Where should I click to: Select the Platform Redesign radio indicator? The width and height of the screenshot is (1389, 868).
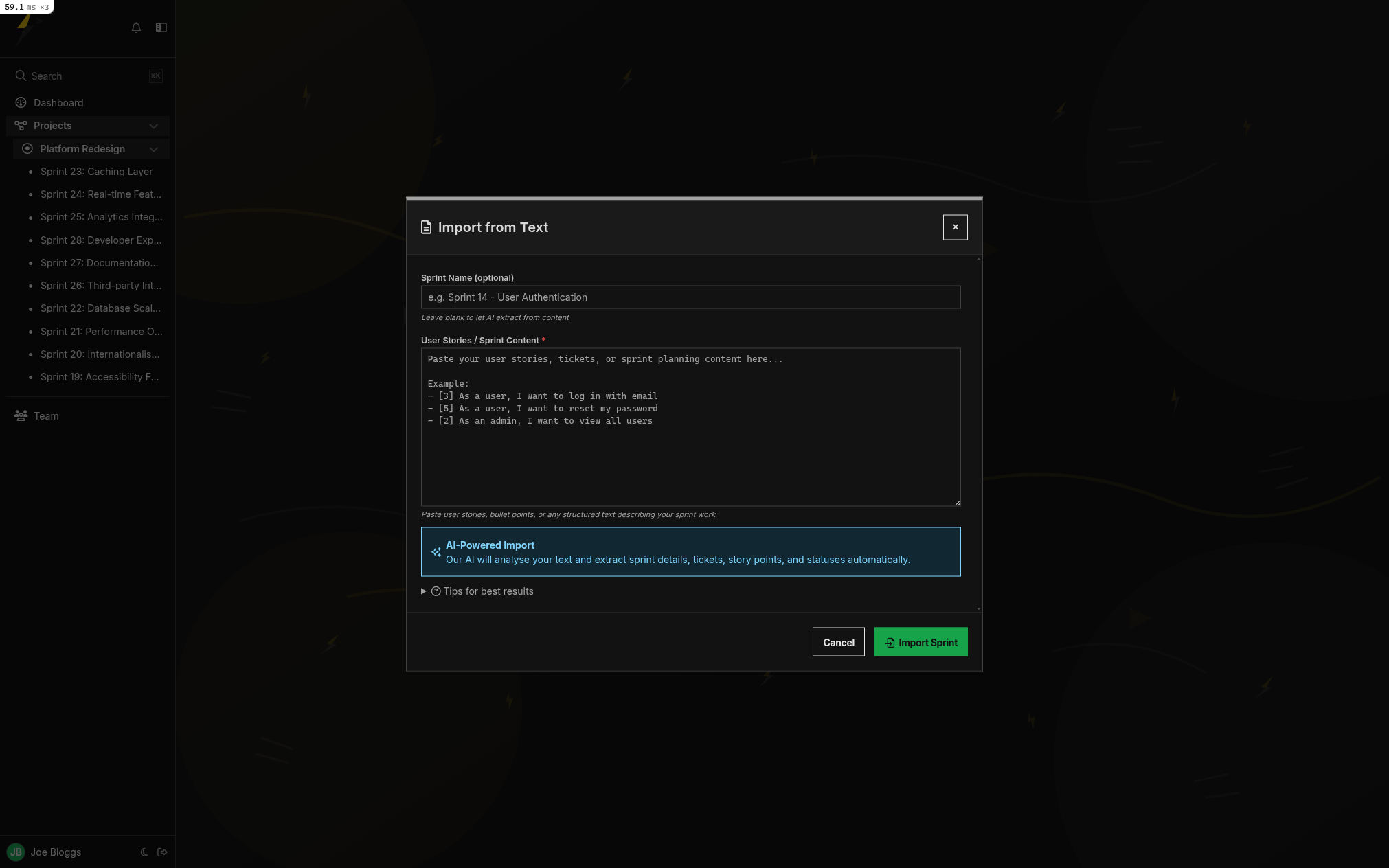pos(27,148)
